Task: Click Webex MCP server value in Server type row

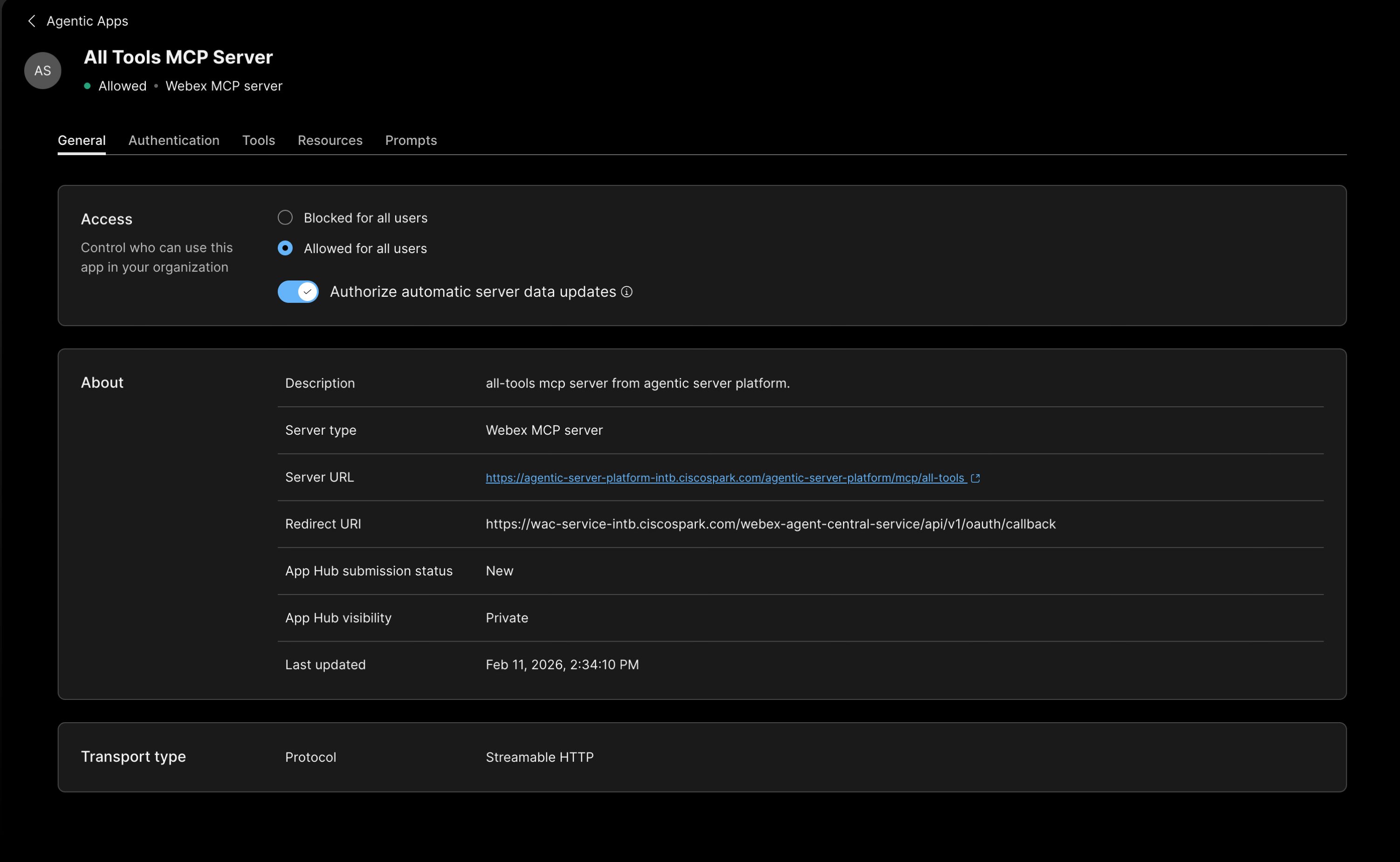Action: coord(544,431)
